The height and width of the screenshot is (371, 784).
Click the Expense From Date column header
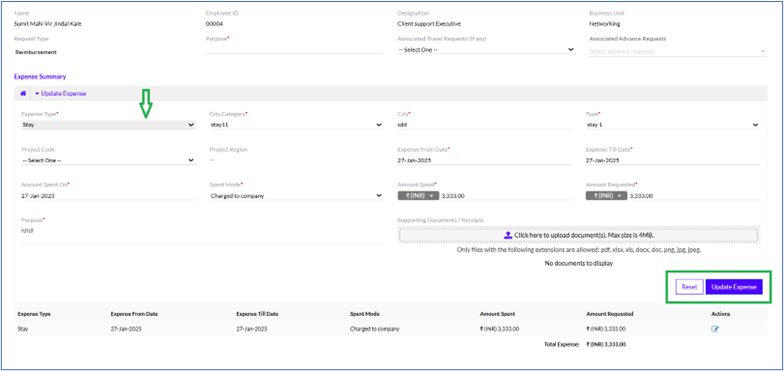[134, 314]
